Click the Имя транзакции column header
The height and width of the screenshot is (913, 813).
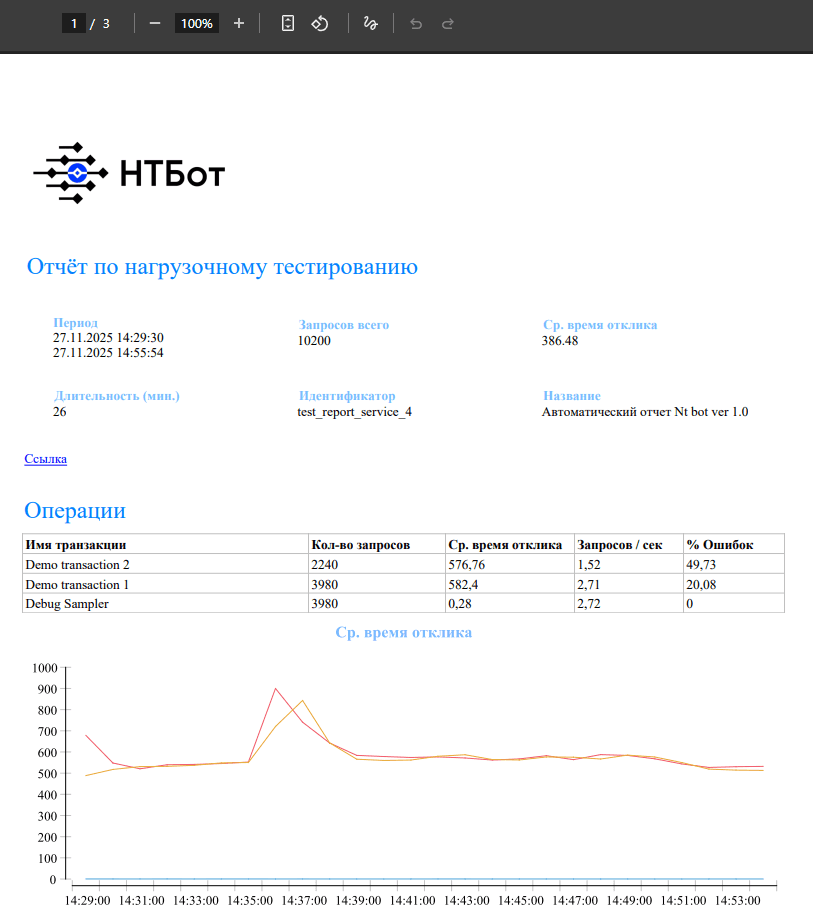pyautogui.click(x=76, y=544)
